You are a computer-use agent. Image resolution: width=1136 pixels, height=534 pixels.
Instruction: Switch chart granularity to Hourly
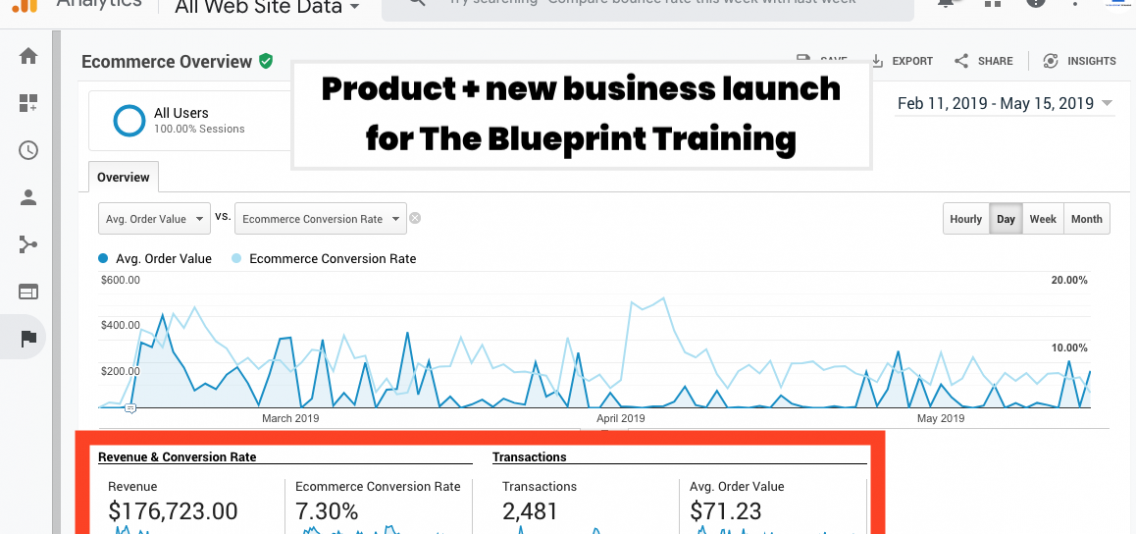966,218
